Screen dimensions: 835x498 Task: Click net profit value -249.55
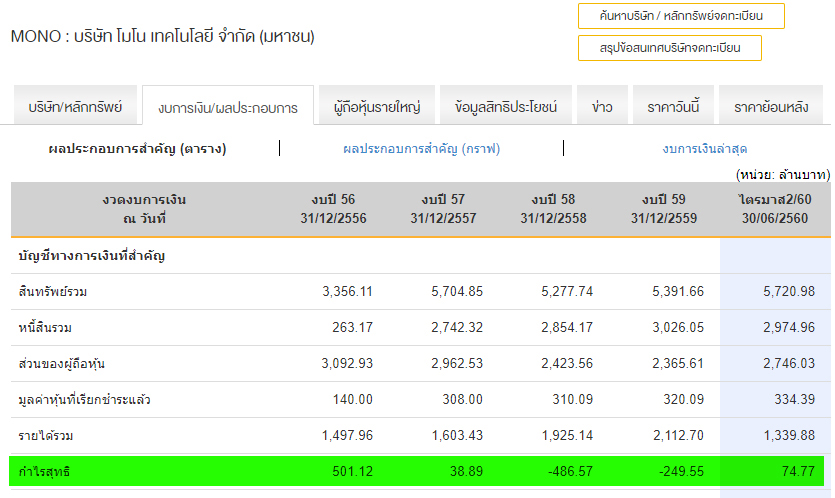tap(681, 471)
